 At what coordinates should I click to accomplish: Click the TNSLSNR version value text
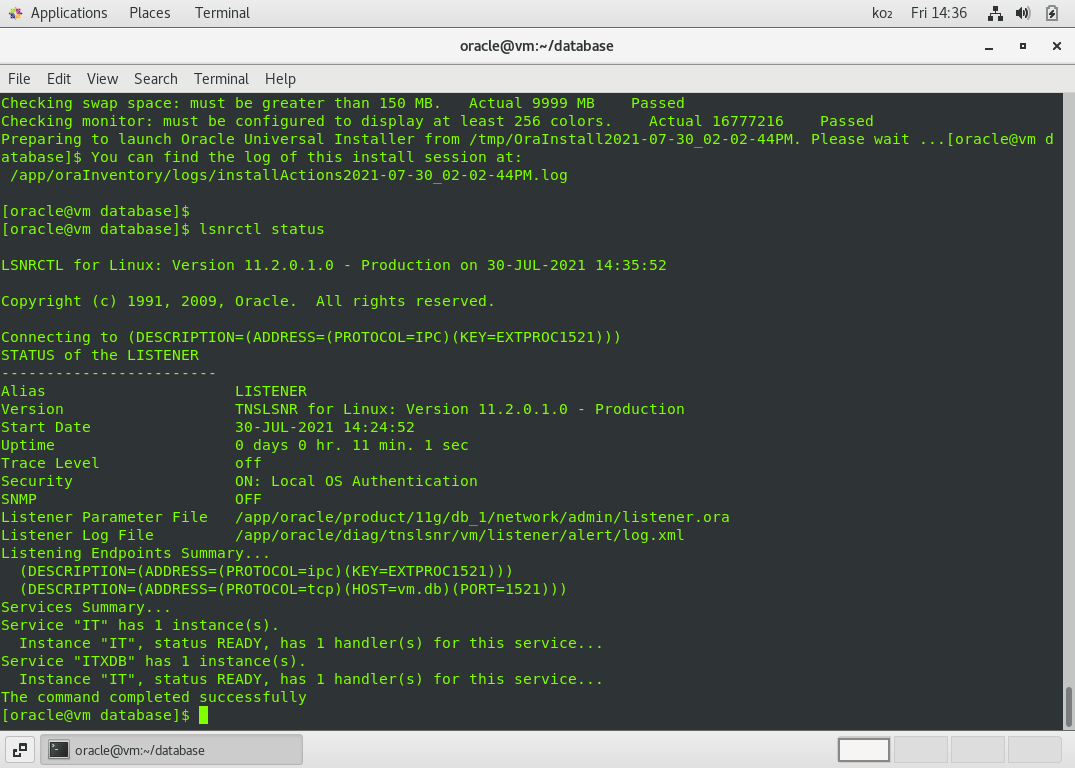459,409
